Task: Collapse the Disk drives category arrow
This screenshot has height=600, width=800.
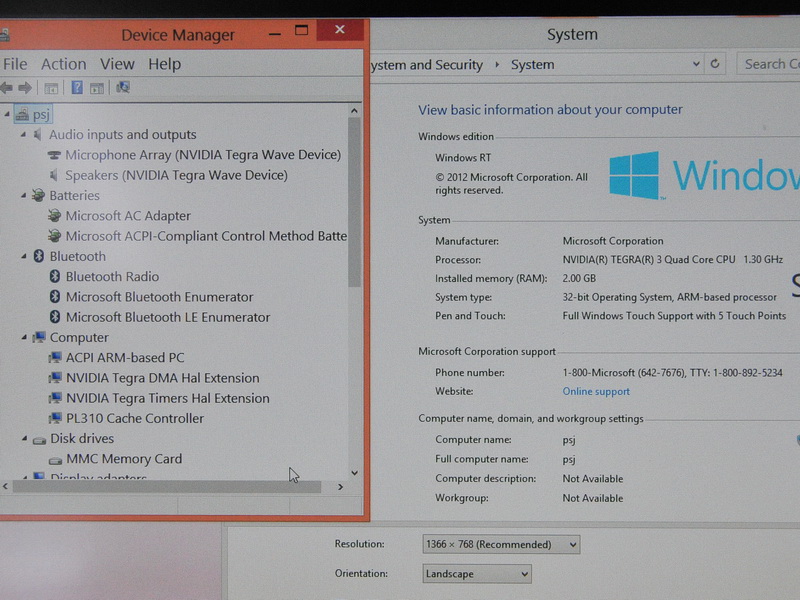Action: coord(23,439)
